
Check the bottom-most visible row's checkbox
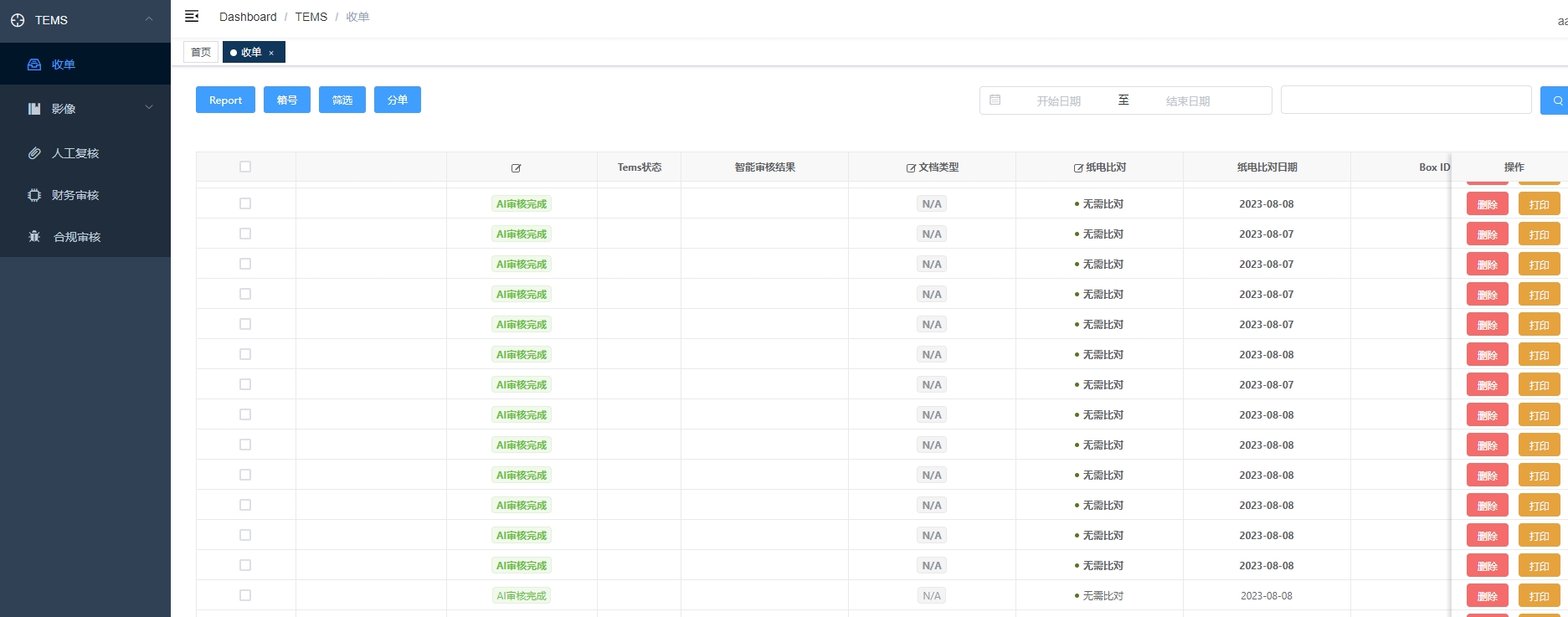[245, 595]
